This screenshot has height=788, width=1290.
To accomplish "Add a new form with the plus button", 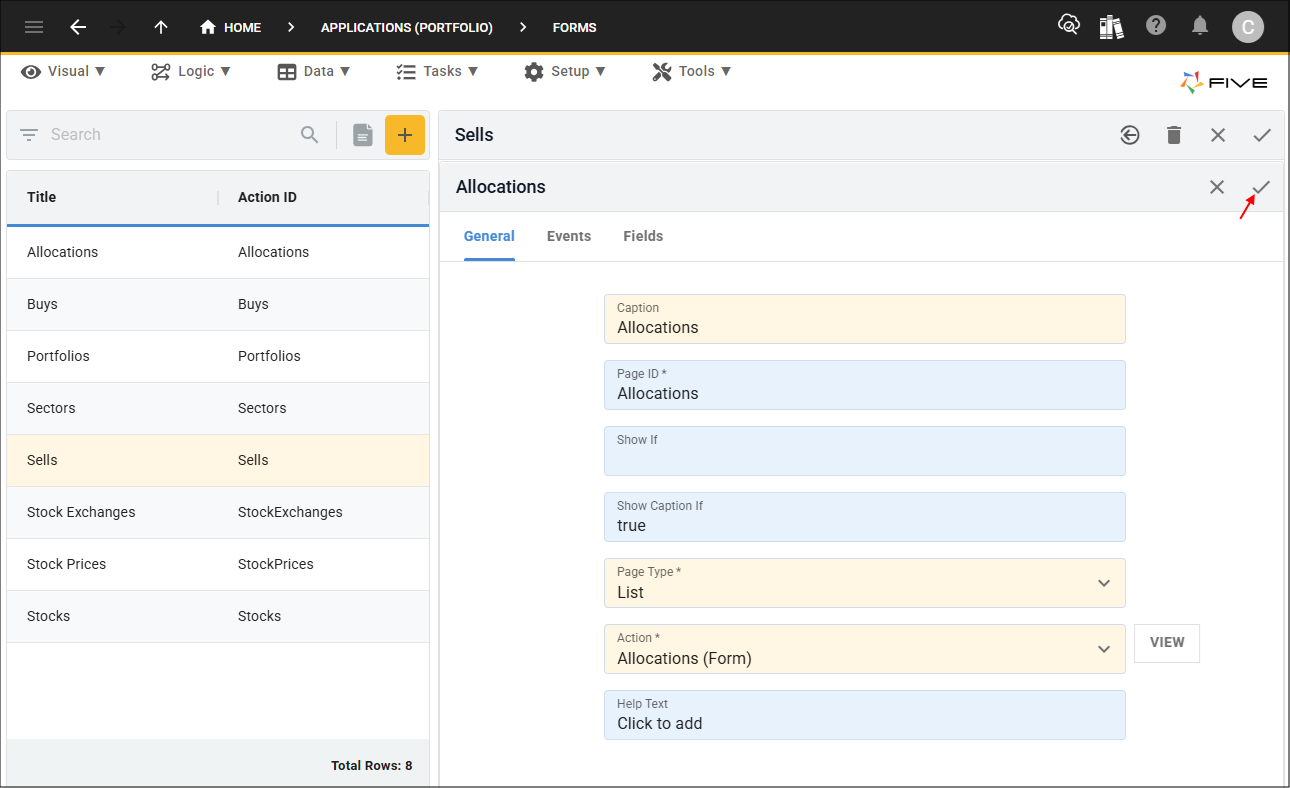I will (405, 135).
